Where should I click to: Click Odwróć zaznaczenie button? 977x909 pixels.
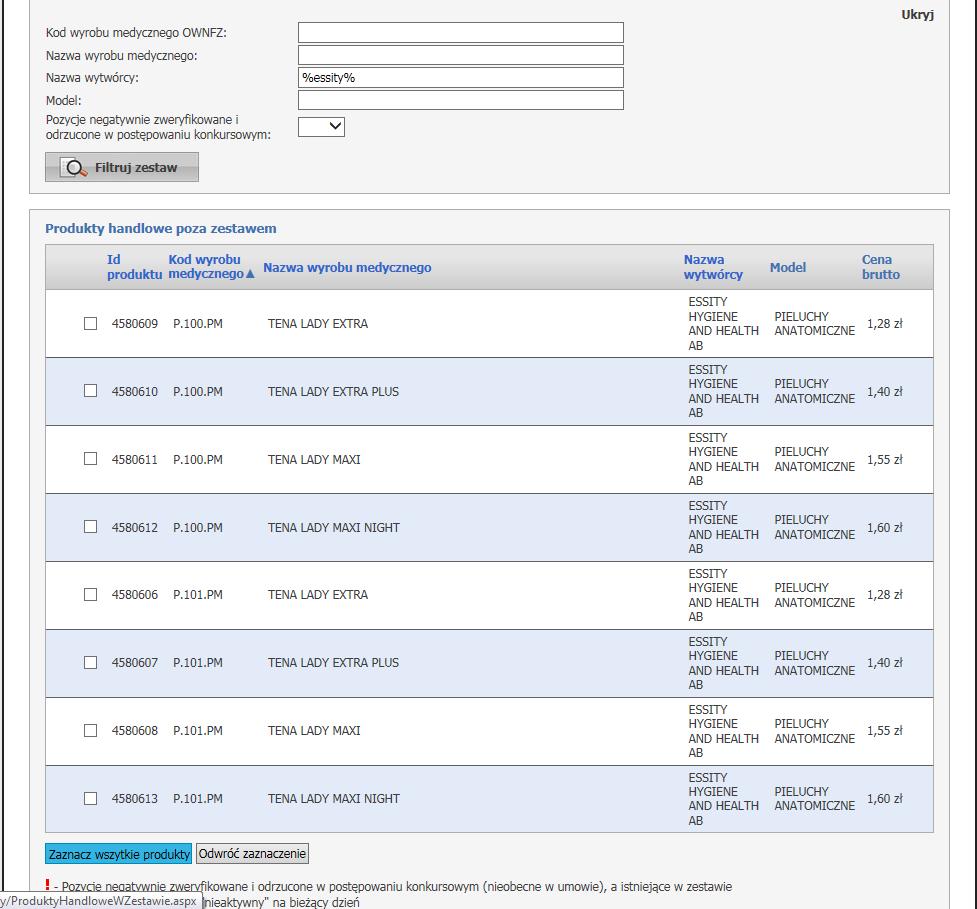pyautogui.click(x=252, y=854)
